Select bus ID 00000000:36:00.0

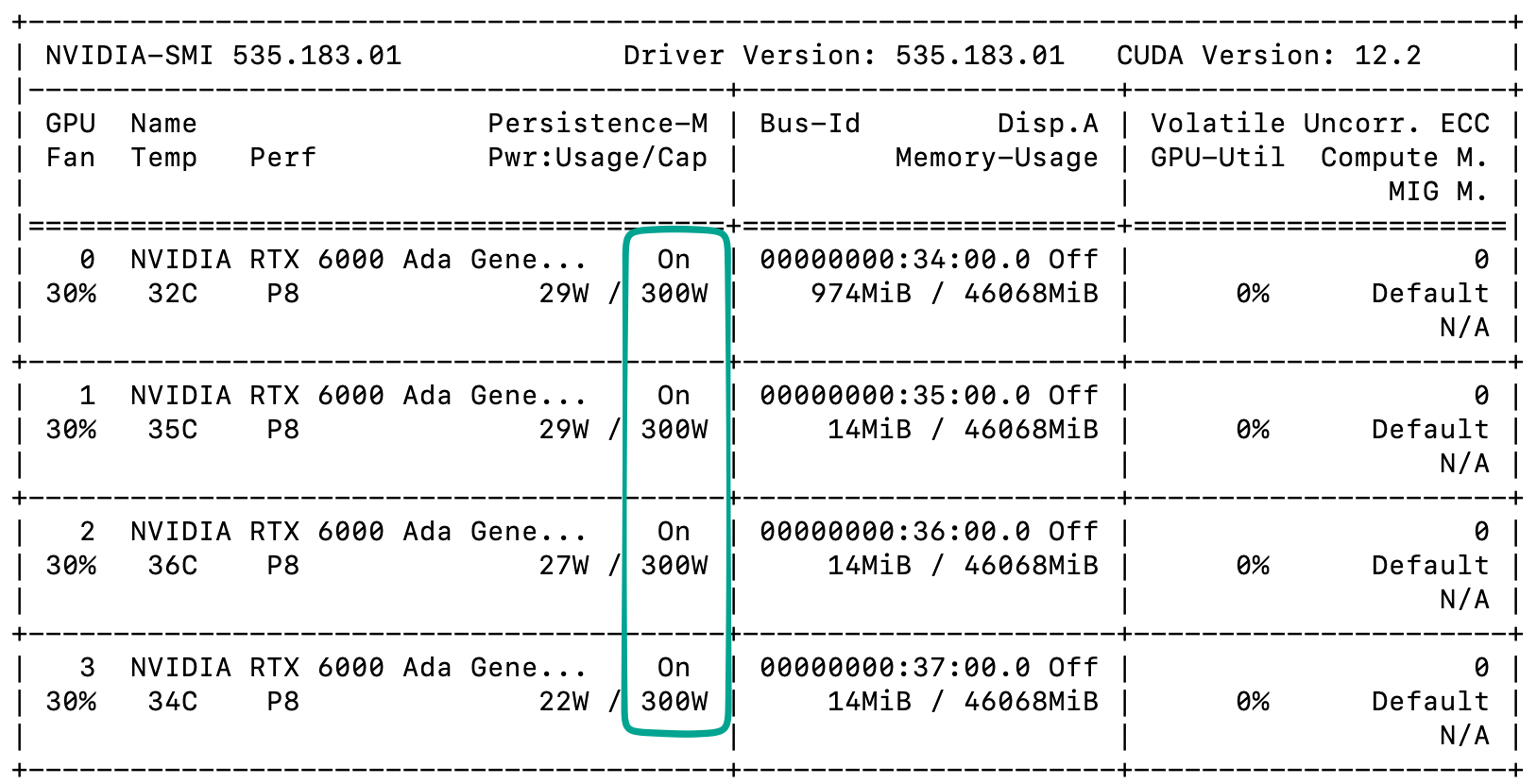tap(895, 532)
